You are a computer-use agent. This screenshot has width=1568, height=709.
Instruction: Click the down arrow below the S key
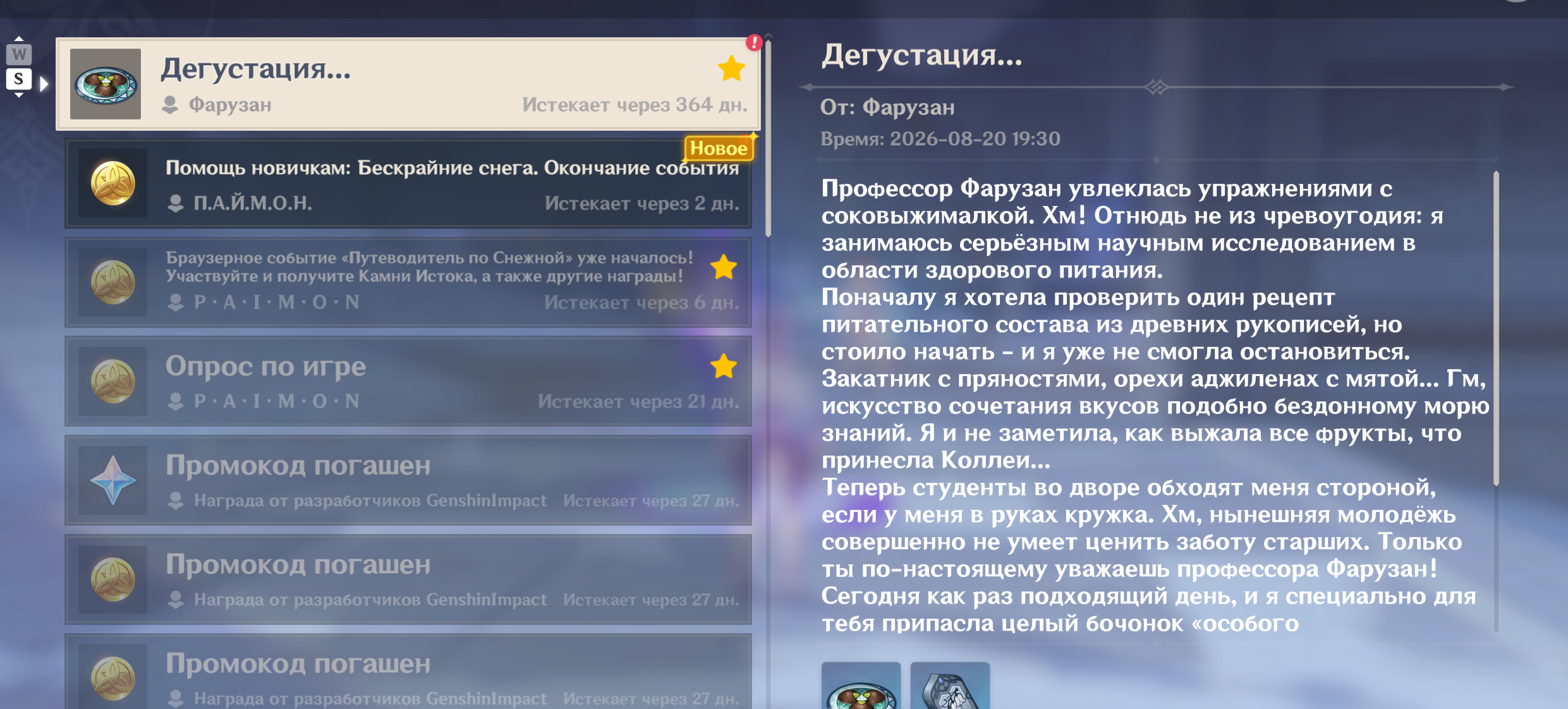click(19, 95)
